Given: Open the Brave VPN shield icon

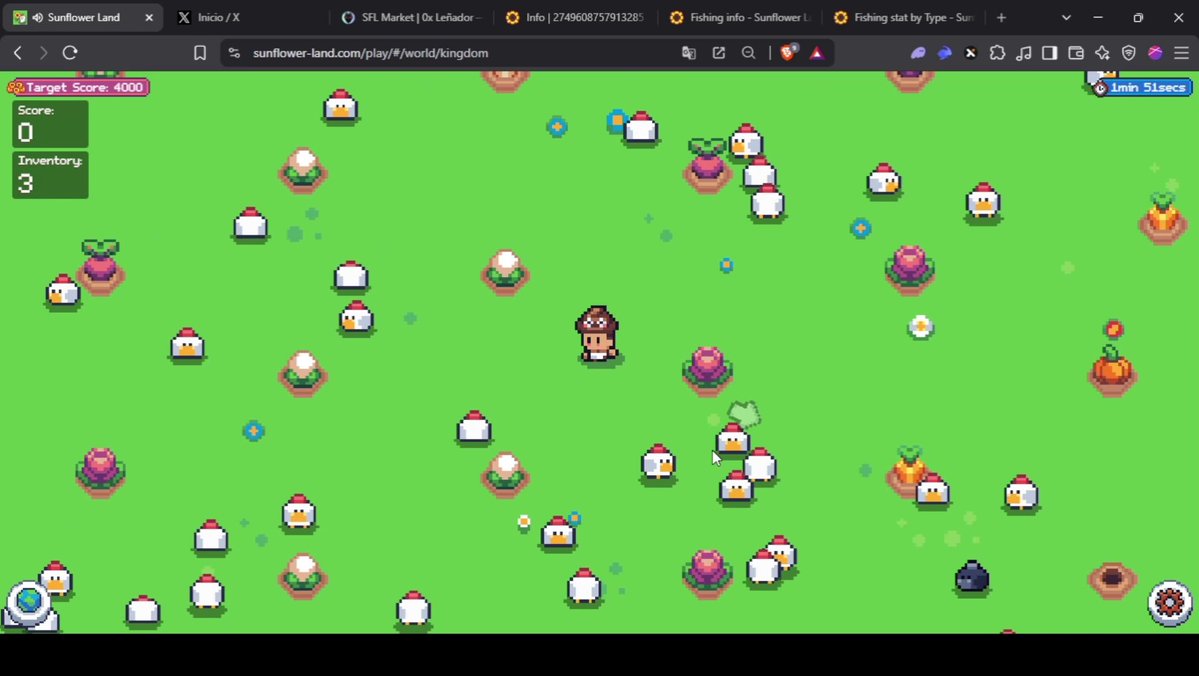Looking at the screenshot, I should (x=1129, y=53).
